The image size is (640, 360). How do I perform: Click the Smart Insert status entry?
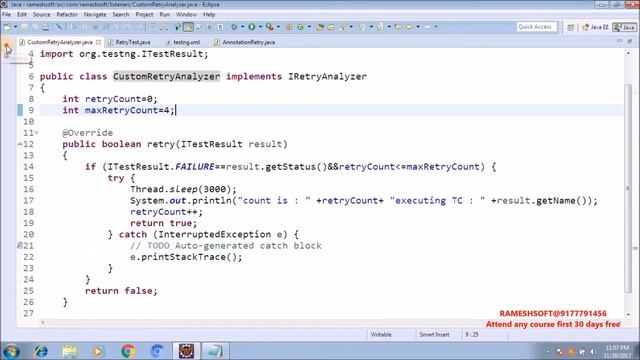[434, 335]
